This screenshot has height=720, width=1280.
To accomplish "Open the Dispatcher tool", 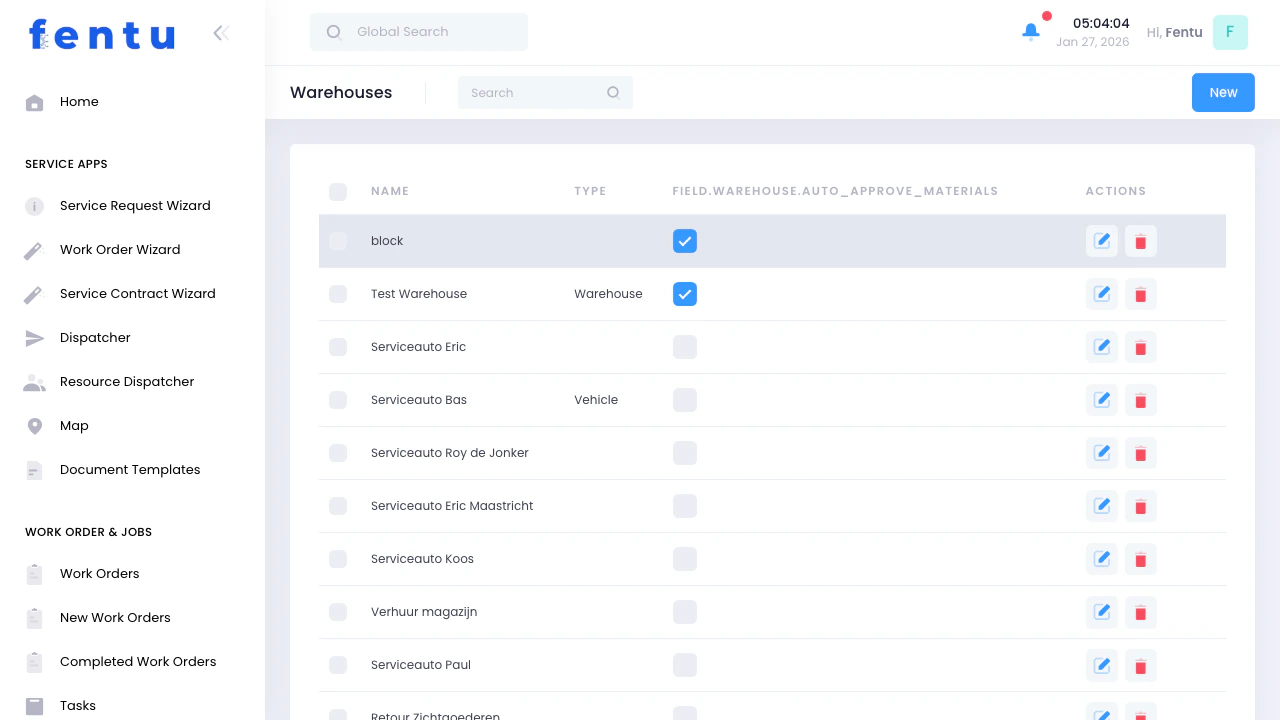I will click(95, 337).
